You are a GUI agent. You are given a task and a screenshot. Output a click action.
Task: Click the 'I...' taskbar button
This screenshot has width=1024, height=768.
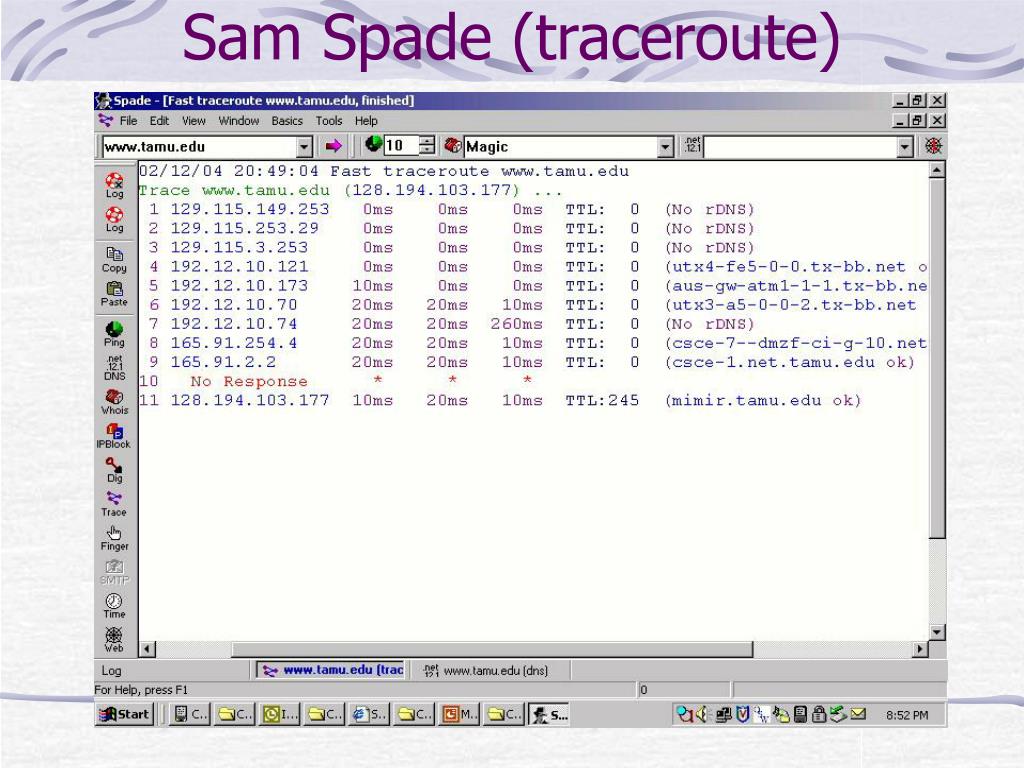click(280, 714)
